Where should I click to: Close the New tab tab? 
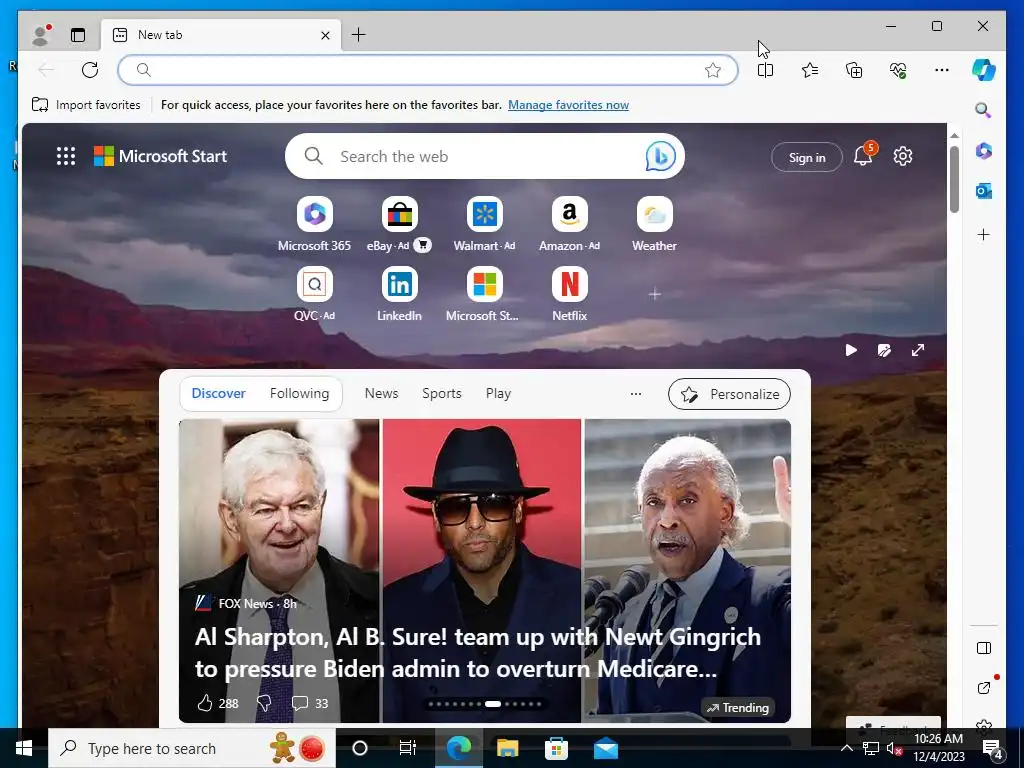(x=325, y=35)
